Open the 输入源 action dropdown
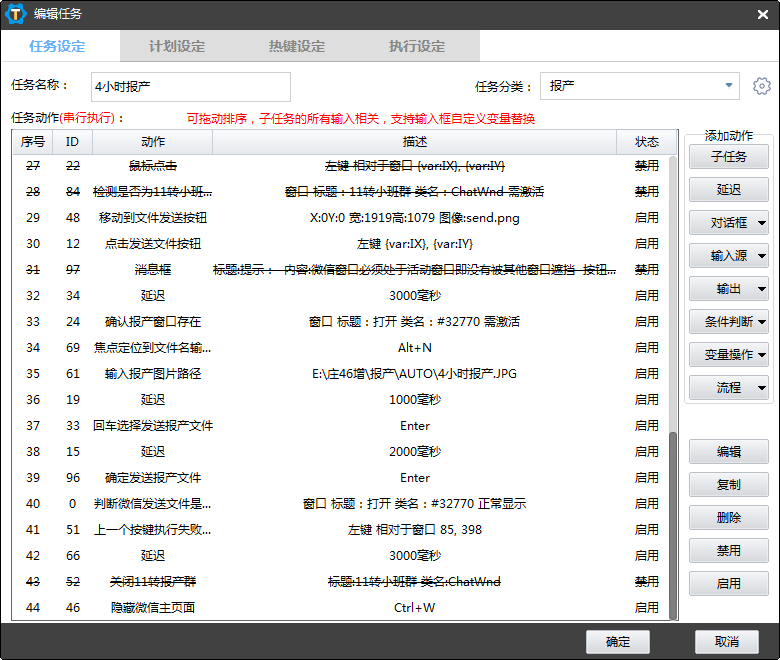 pyautogui.click(x=728, y=256)
